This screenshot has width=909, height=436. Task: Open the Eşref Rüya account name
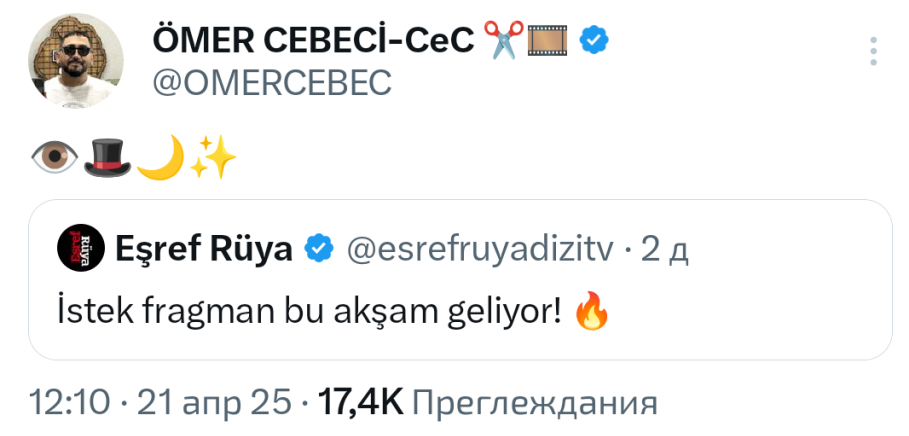point(203,248)
